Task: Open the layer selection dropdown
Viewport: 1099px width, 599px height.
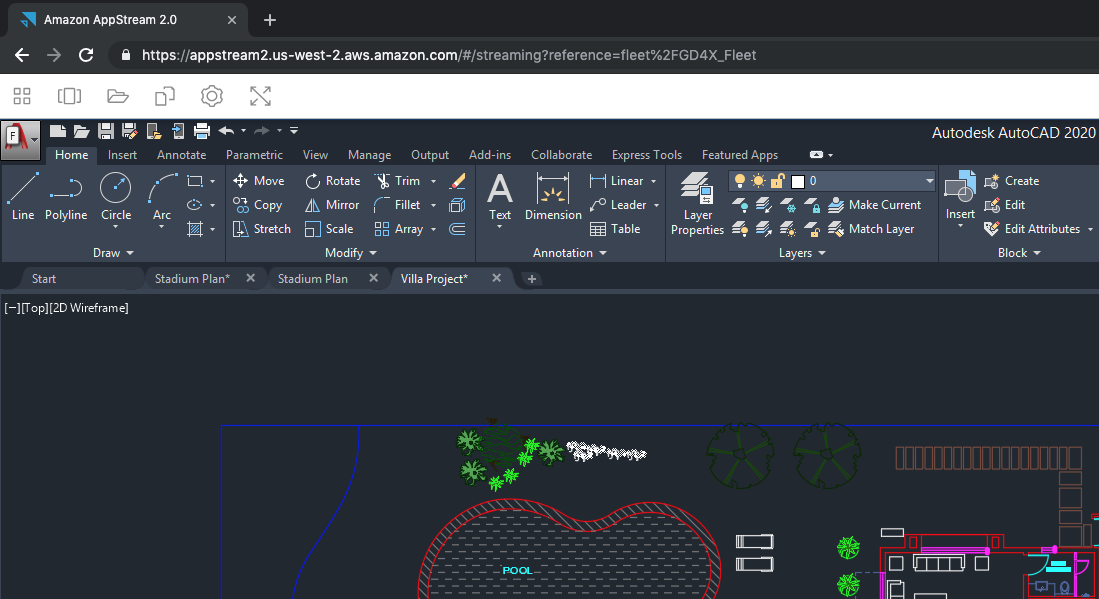Action: tap(929, 181)
